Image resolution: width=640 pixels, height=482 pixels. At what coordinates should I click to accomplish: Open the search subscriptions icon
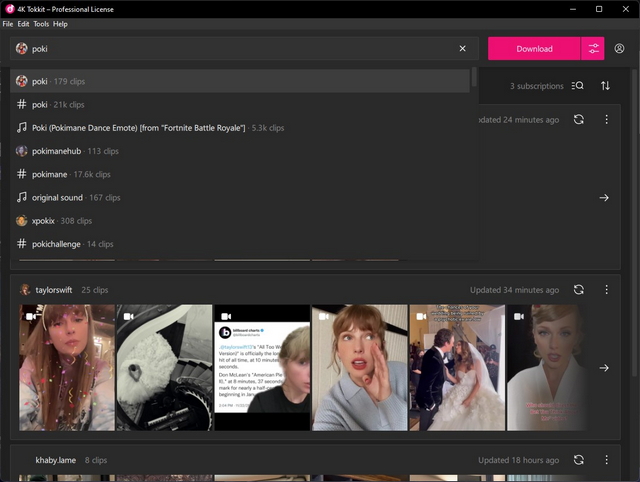[x=578, y=86]
